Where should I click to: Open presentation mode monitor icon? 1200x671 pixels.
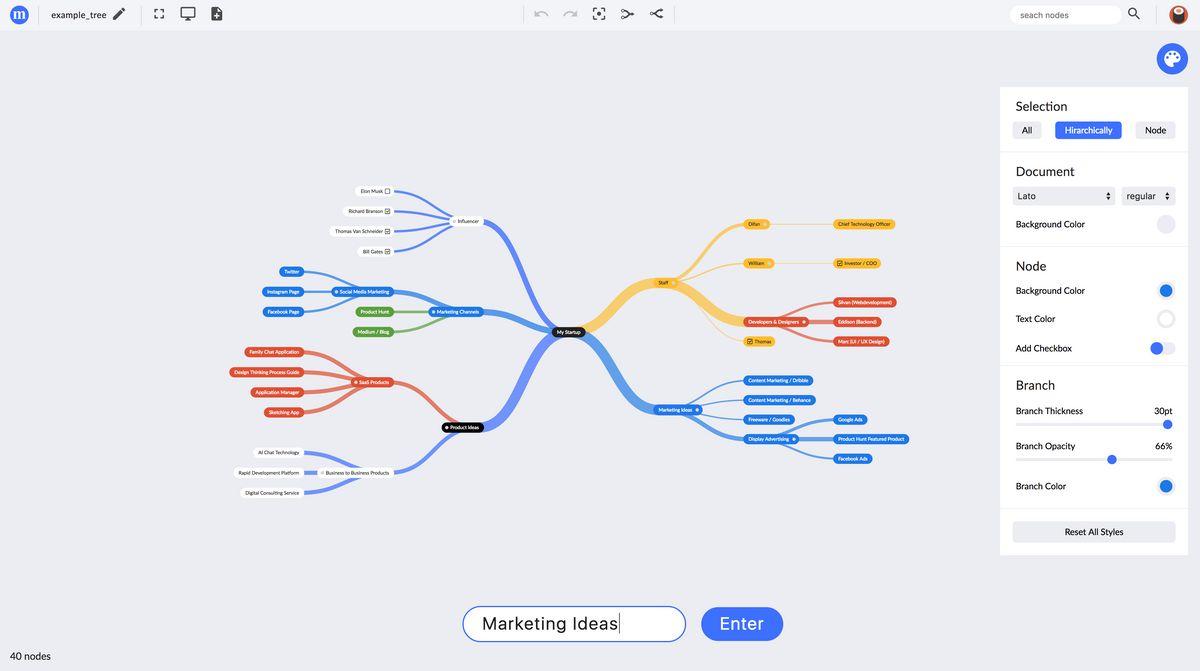tap(188, 14)
